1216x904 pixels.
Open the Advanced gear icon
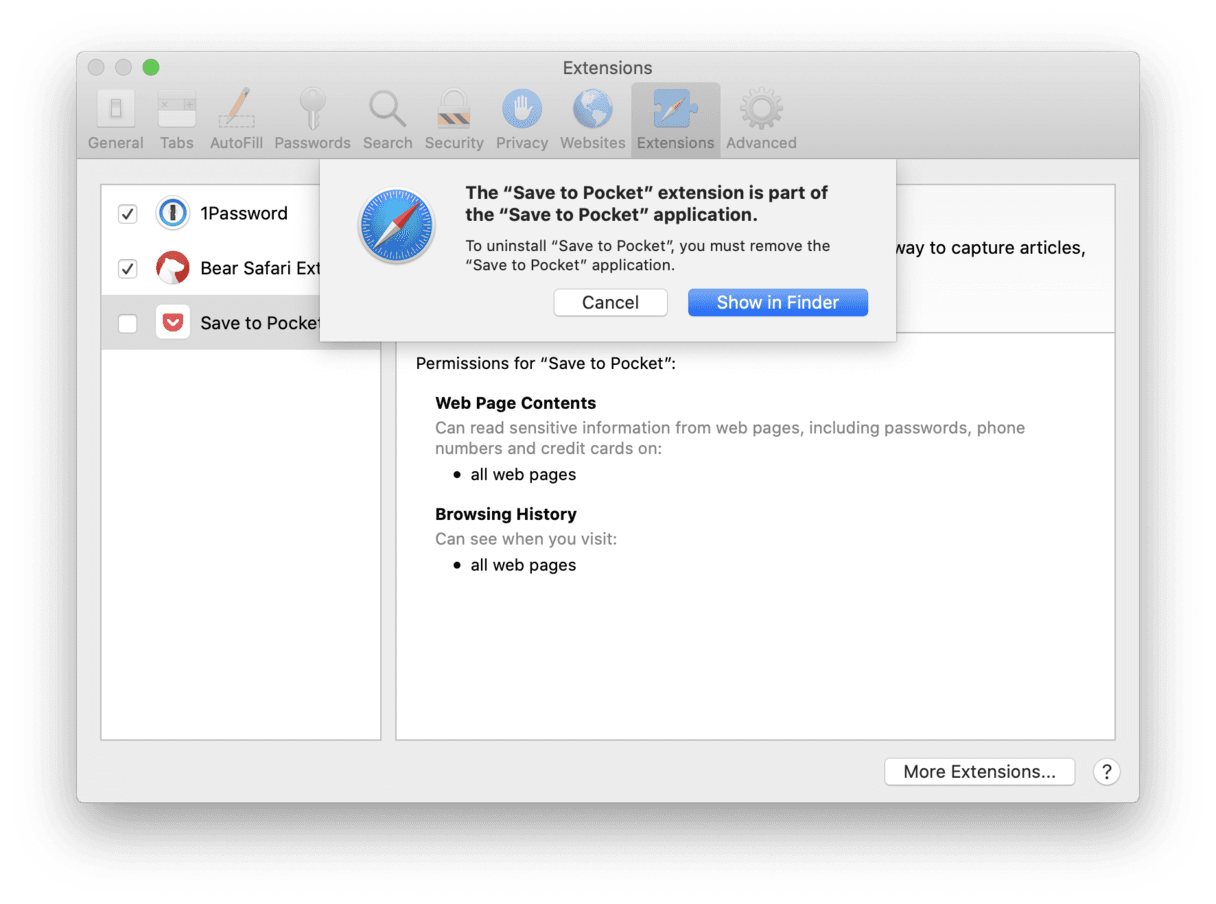761,109
